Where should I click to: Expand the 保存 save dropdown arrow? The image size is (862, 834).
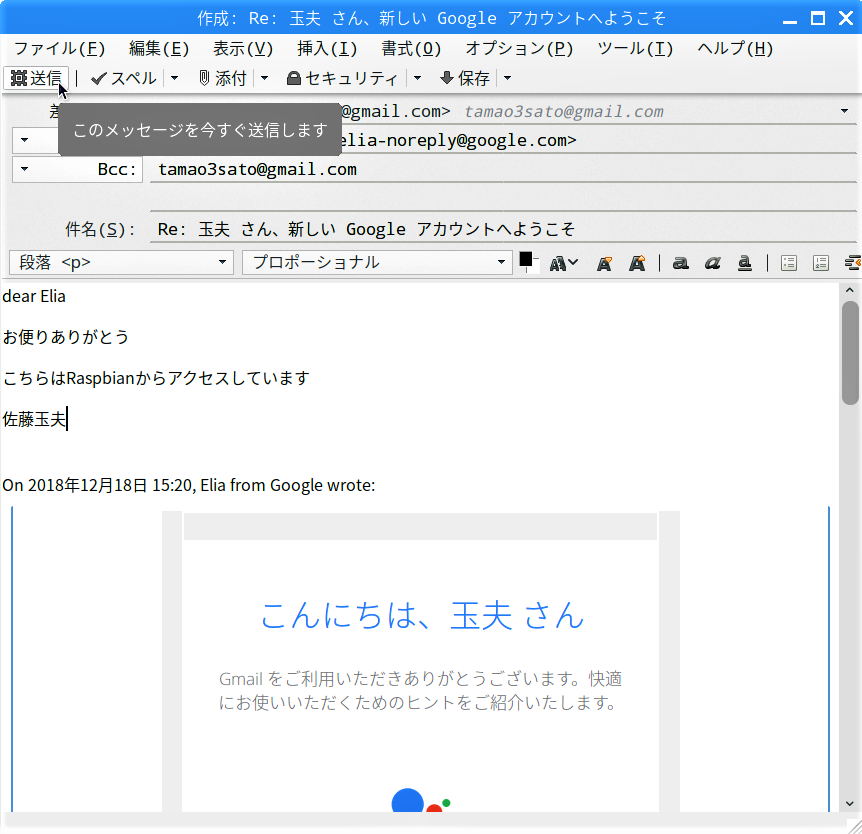tap(507, 78)
